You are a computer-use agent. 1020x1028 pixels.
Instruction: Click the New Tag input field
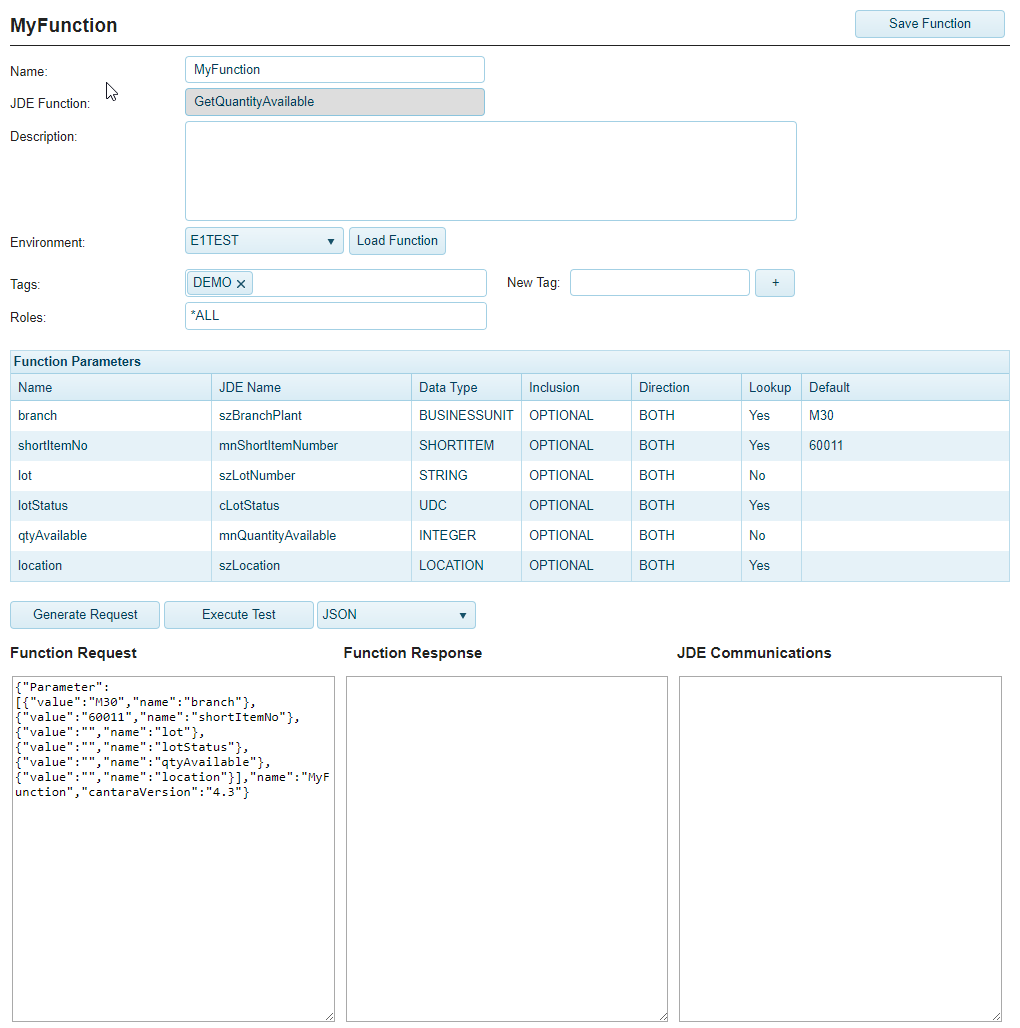click(659, 283)
